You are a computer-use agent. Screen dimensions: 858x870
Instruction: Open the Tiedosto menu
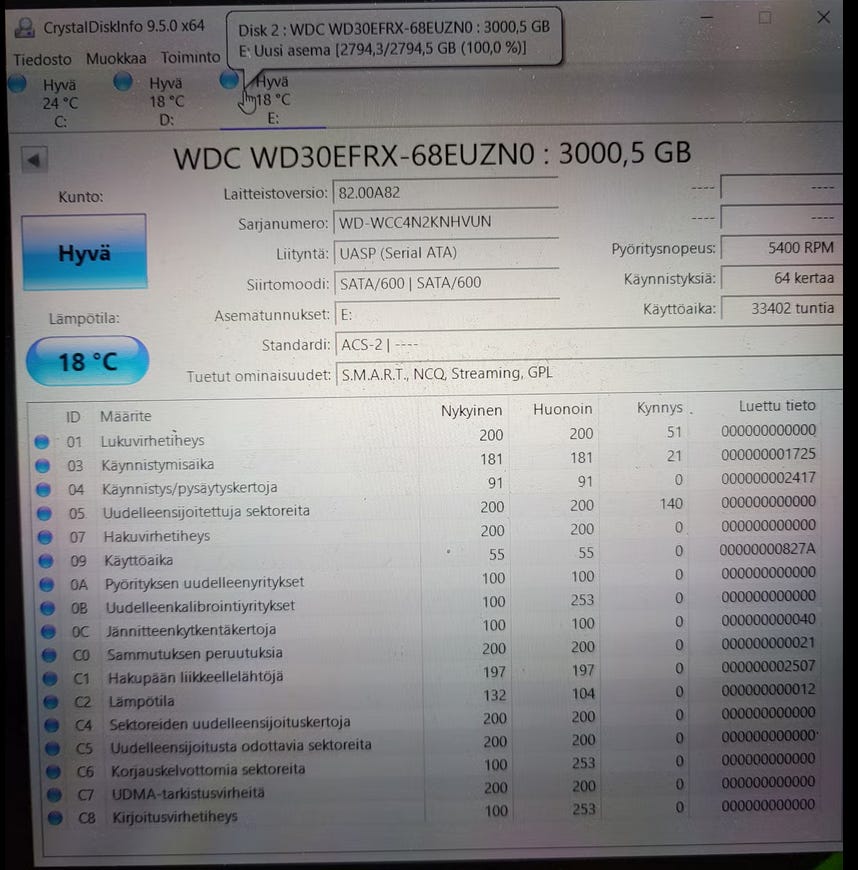[42, 59]
